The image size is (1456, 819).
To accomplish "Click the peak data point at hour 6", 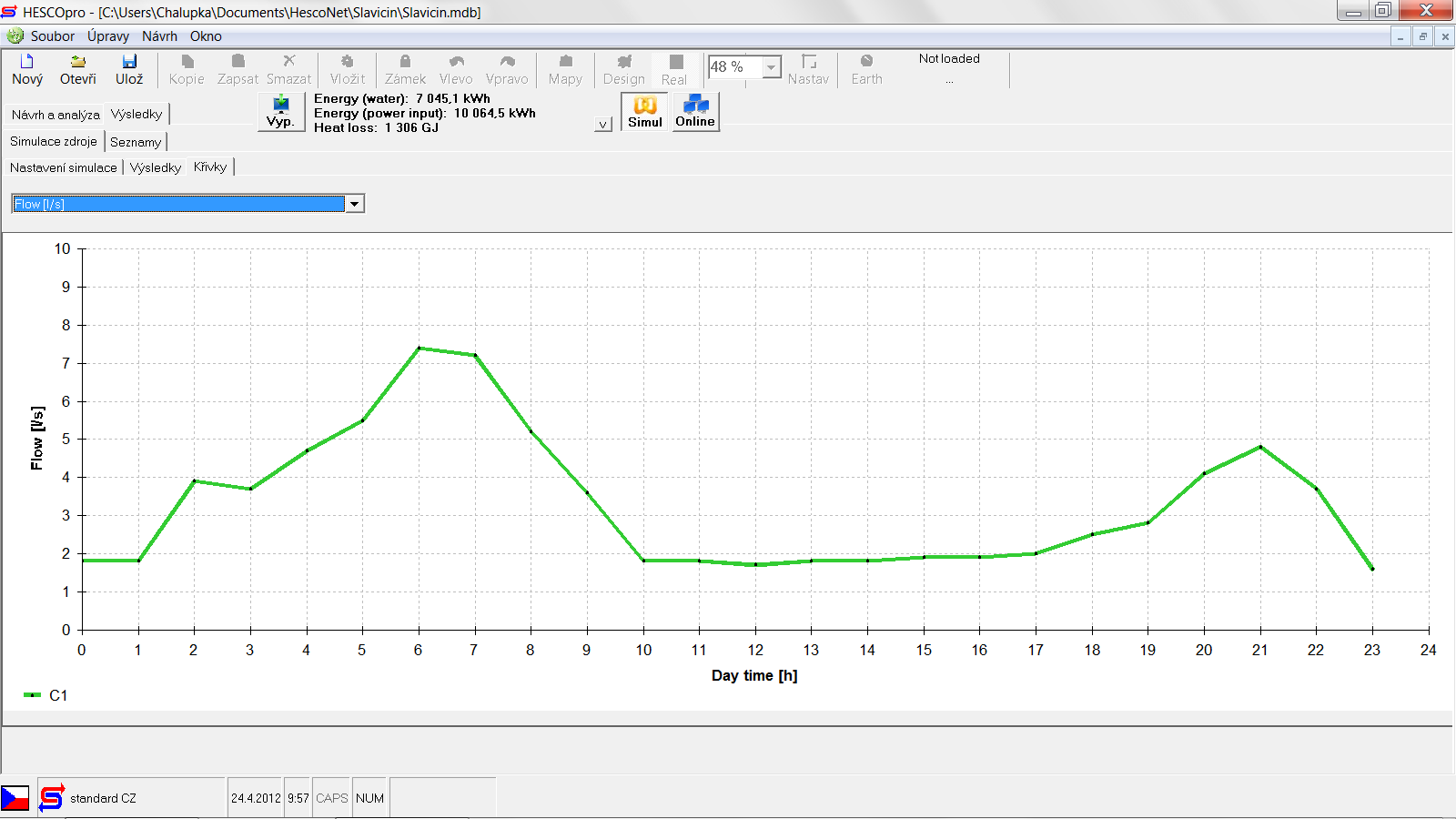I will (419, 348).
